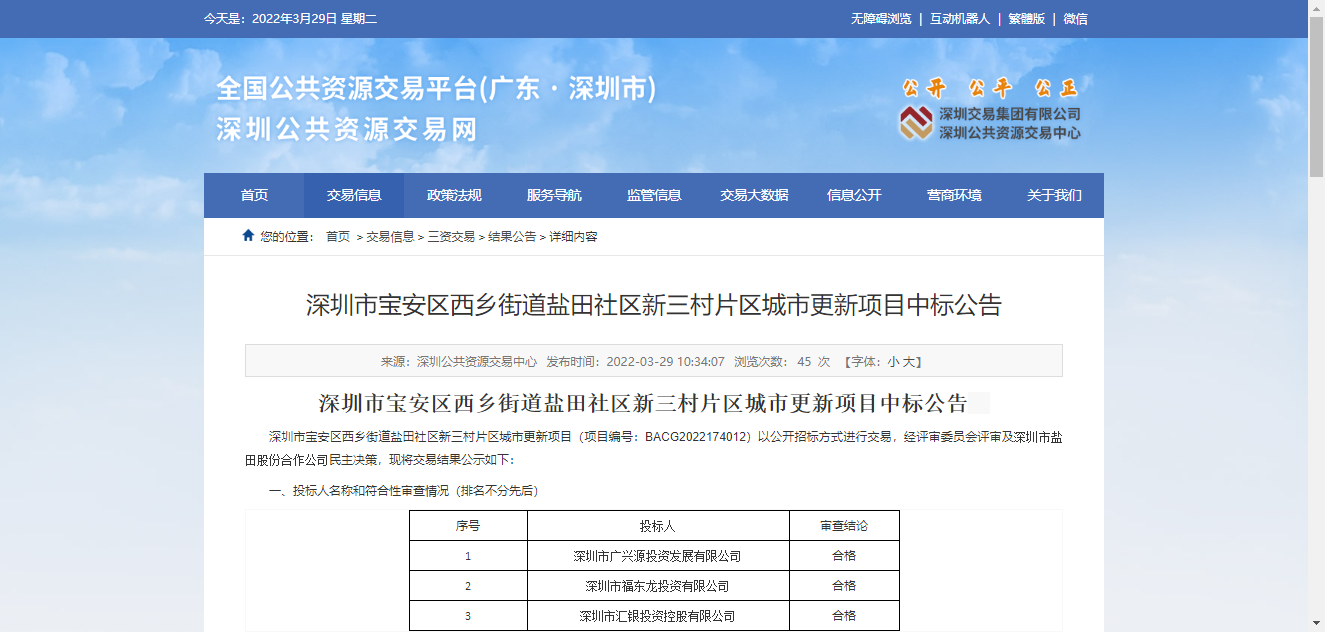1325x632 pixels.
Task: Navigate to 结果公告 via the breadcrumb
Action: tap(512, 237)
